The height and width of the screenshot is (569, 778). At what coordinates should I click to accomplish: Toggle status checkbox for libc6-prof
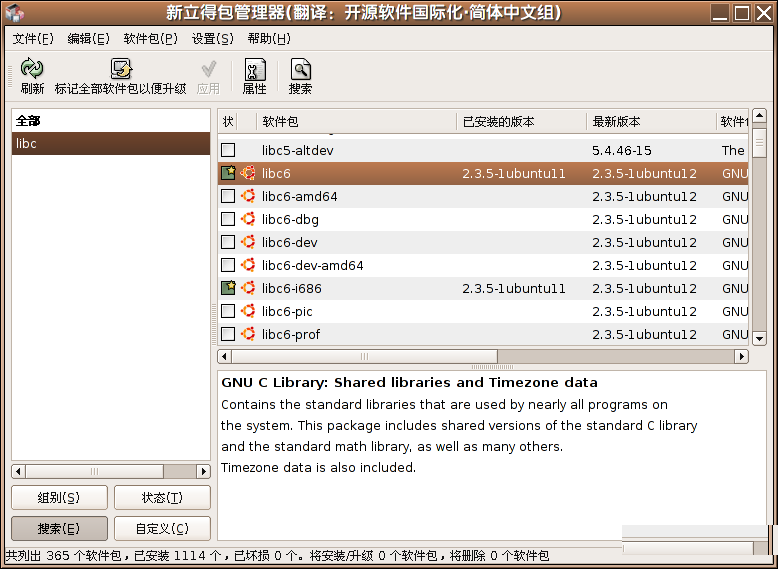(x=228, y=334)
